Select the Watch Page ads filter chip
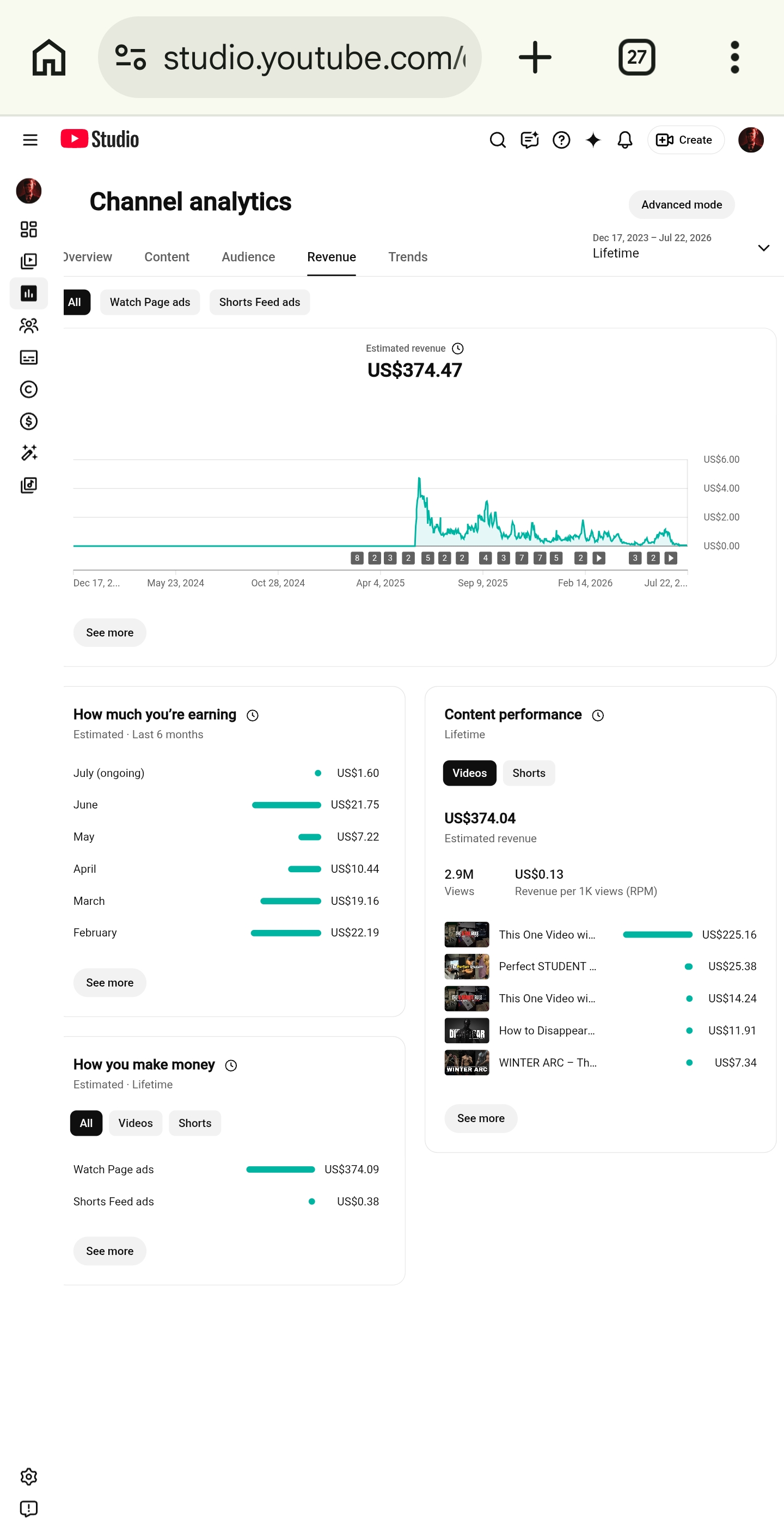Screen dimensions: 784x1531 pyautogui.click(x=150, y=302)
